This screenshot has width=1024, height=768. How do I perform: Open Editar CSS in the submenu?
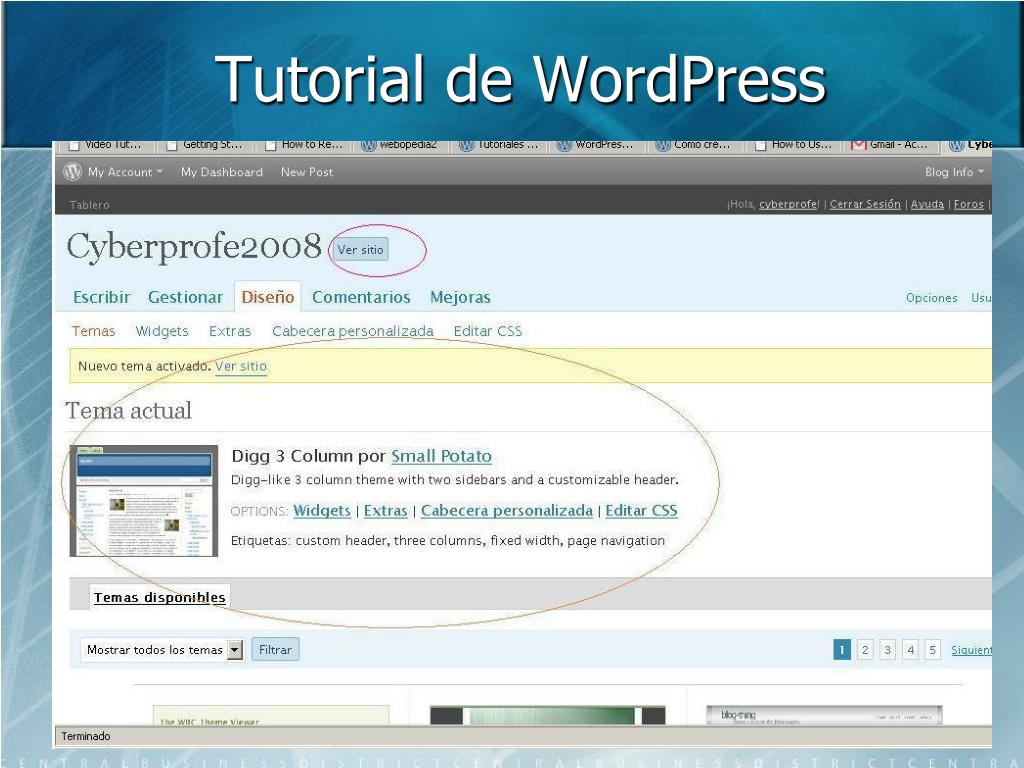pos(488,331)
